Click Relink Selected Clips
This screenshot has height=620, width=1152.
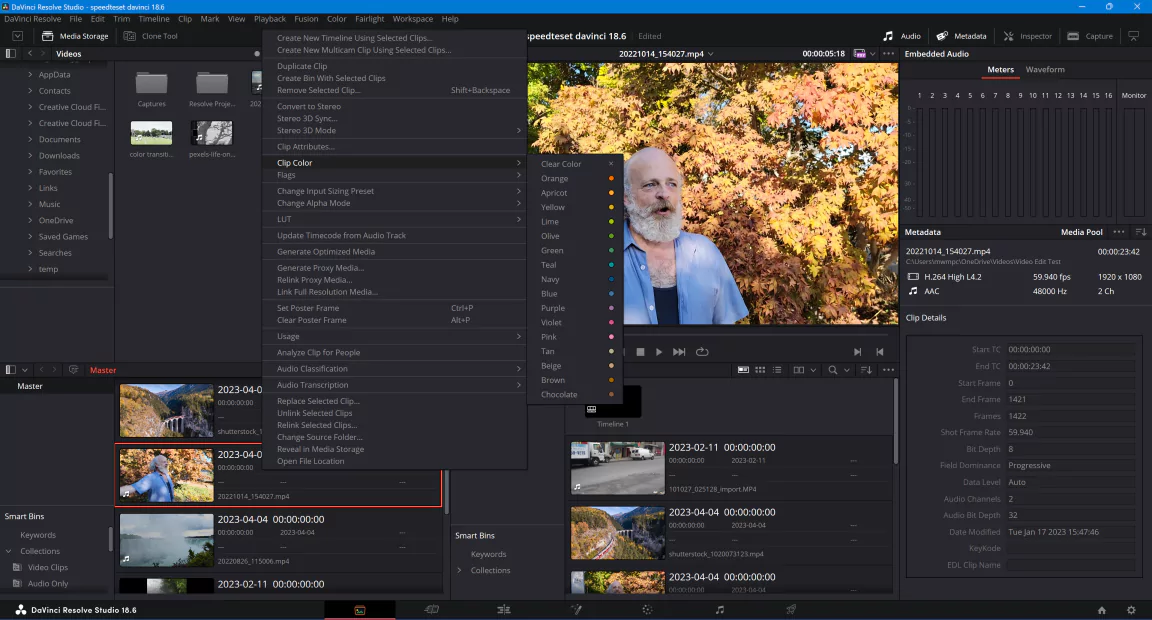(316, 425)
